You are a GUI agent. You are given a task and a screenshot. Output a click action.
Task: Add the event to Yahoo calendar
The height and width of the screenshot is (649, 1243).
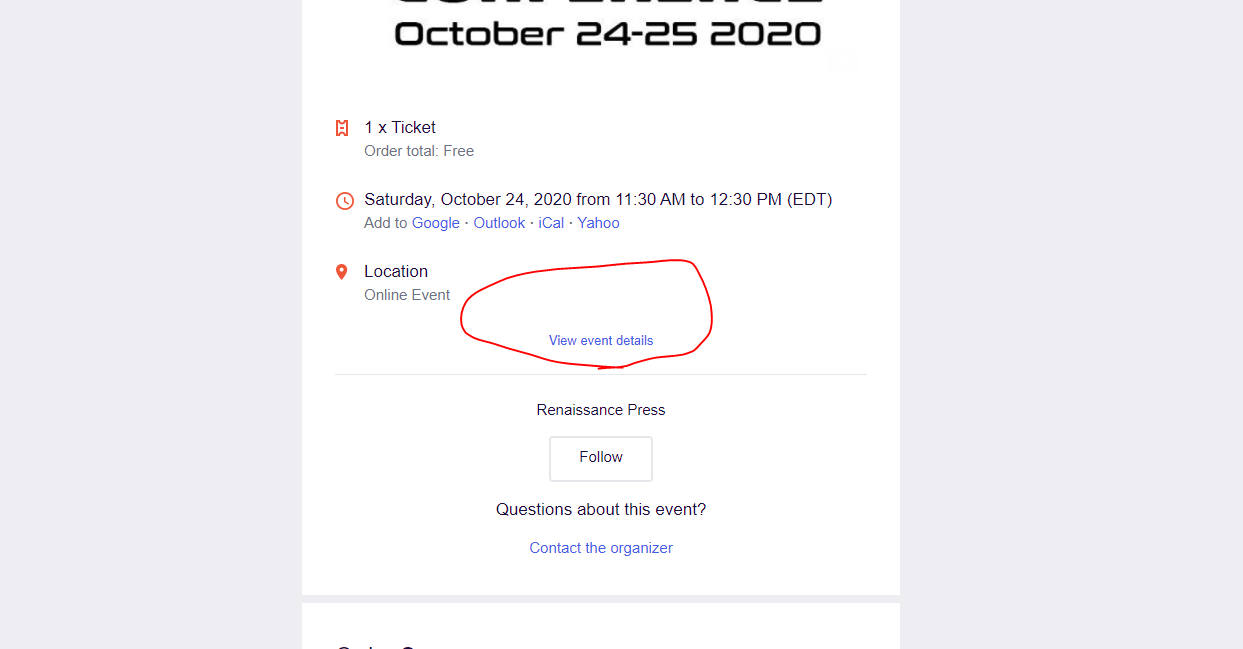(598, 222)
